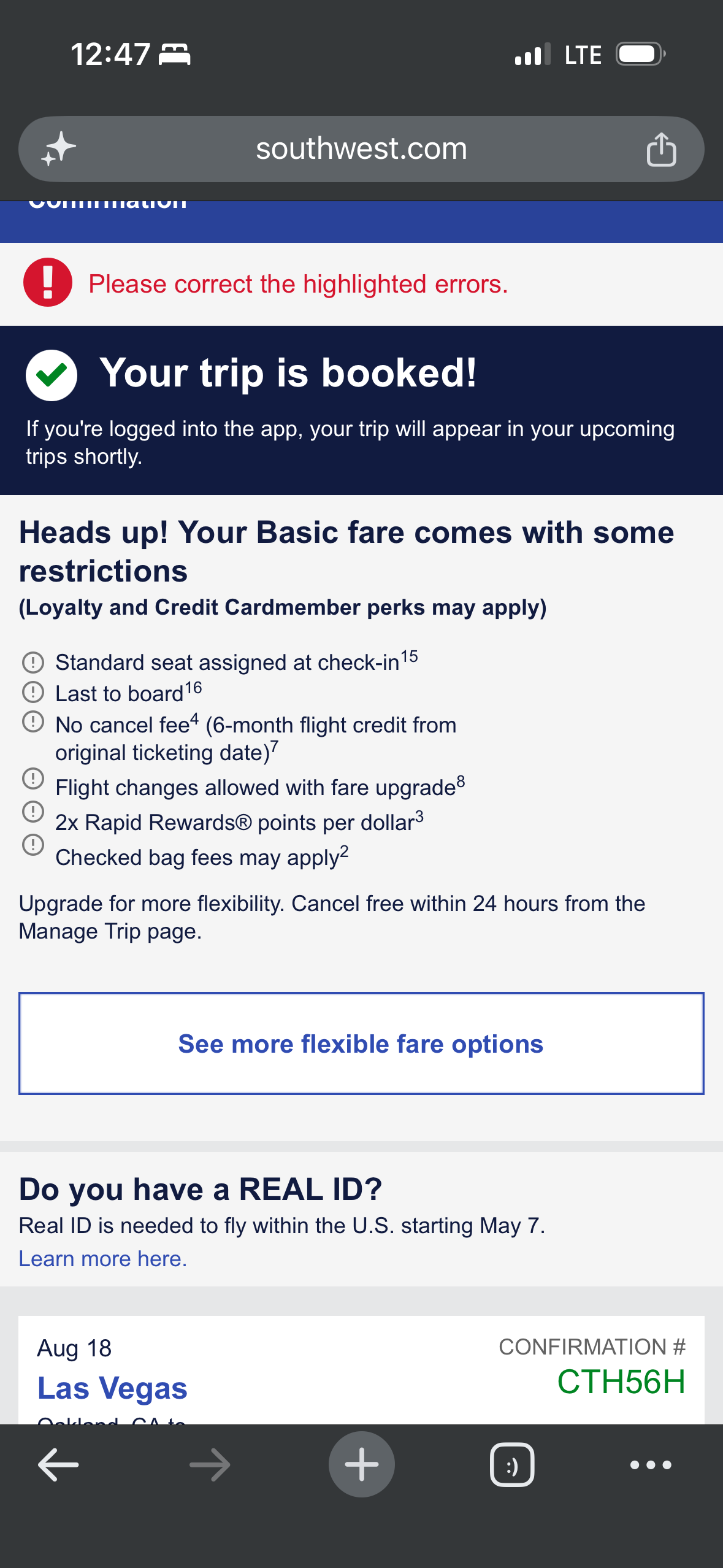Tap info icon beside No cancel fee
723x1568 pixels.
coord(33,721)
